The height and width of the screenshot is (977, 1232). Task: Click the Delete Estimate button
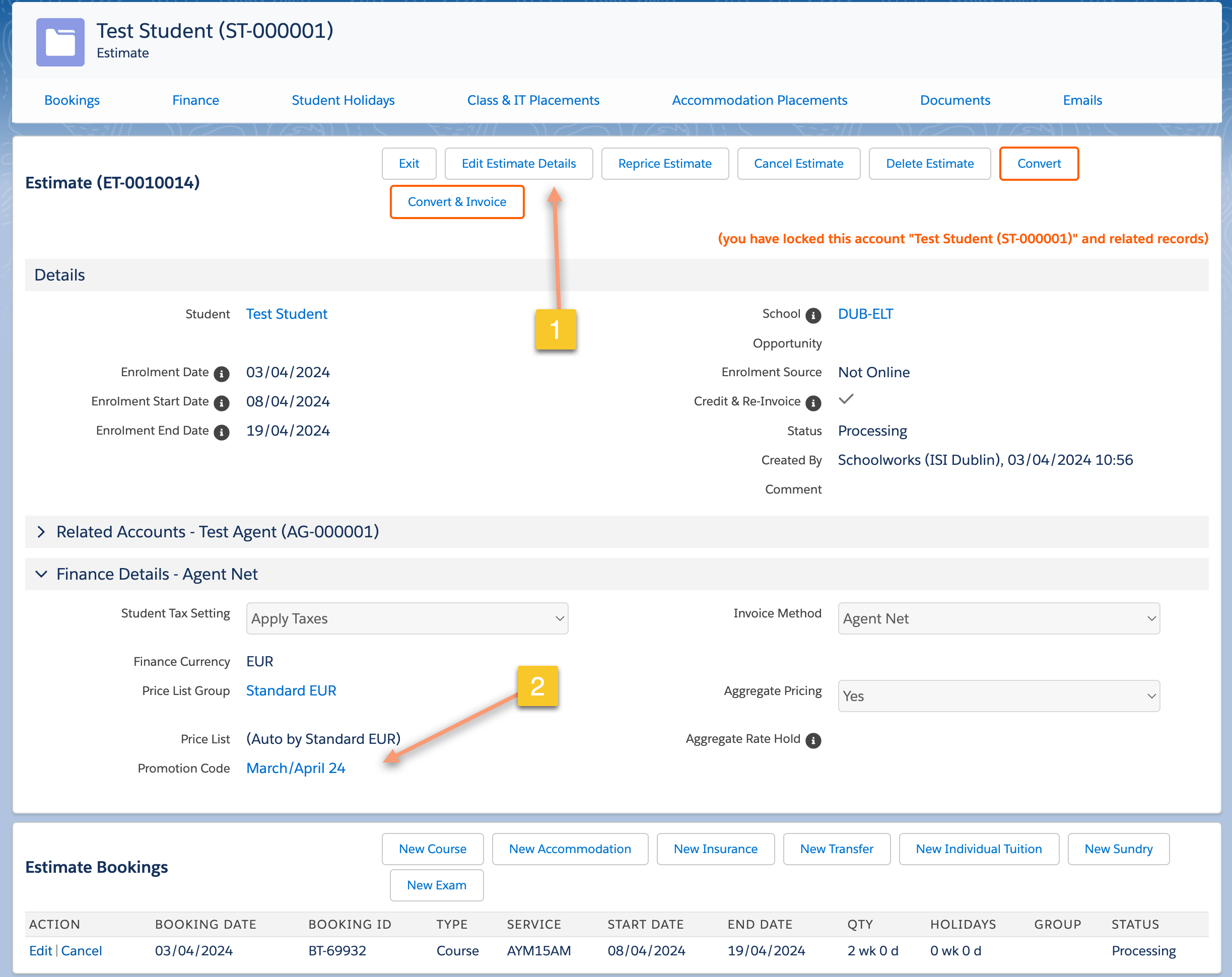[x=930, y=163]
